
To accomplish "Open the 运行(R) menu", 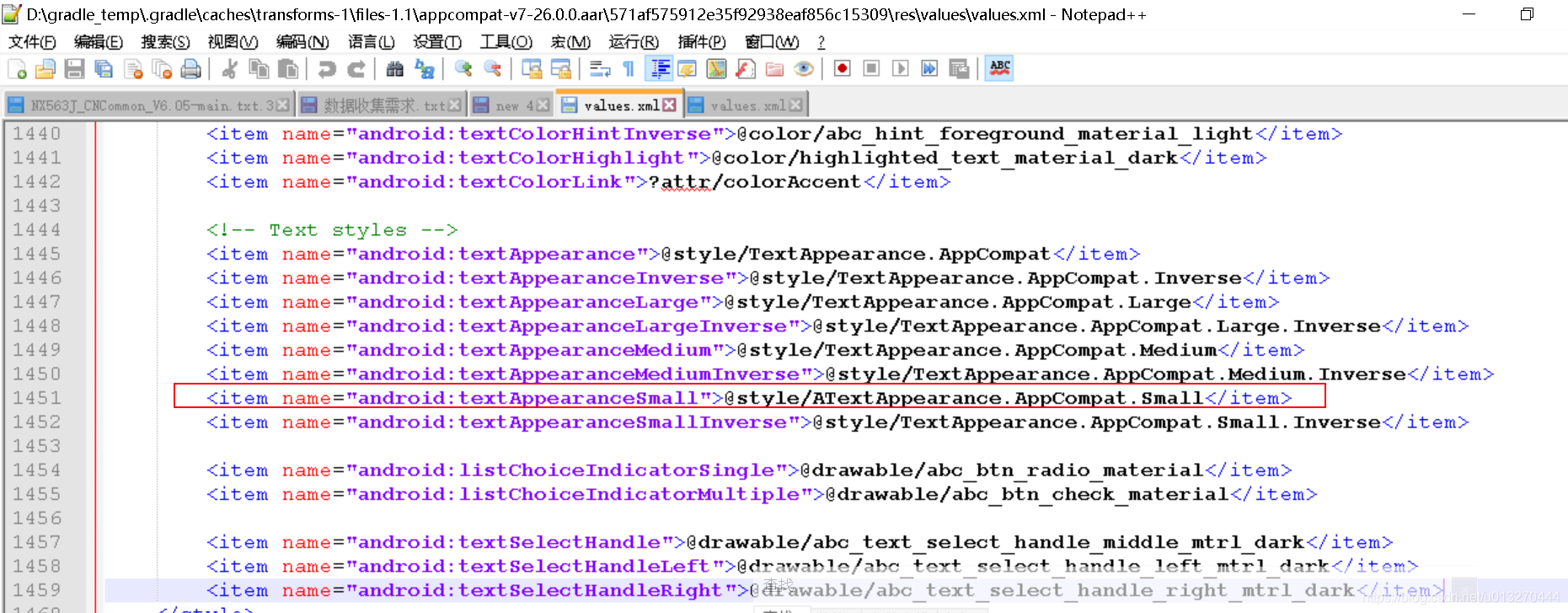I will [634, 42].
